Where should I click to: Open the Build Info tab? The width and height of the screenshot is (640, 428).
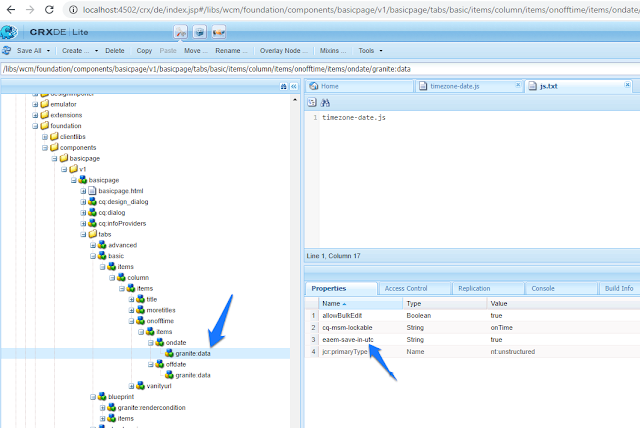tap(619, 288)
